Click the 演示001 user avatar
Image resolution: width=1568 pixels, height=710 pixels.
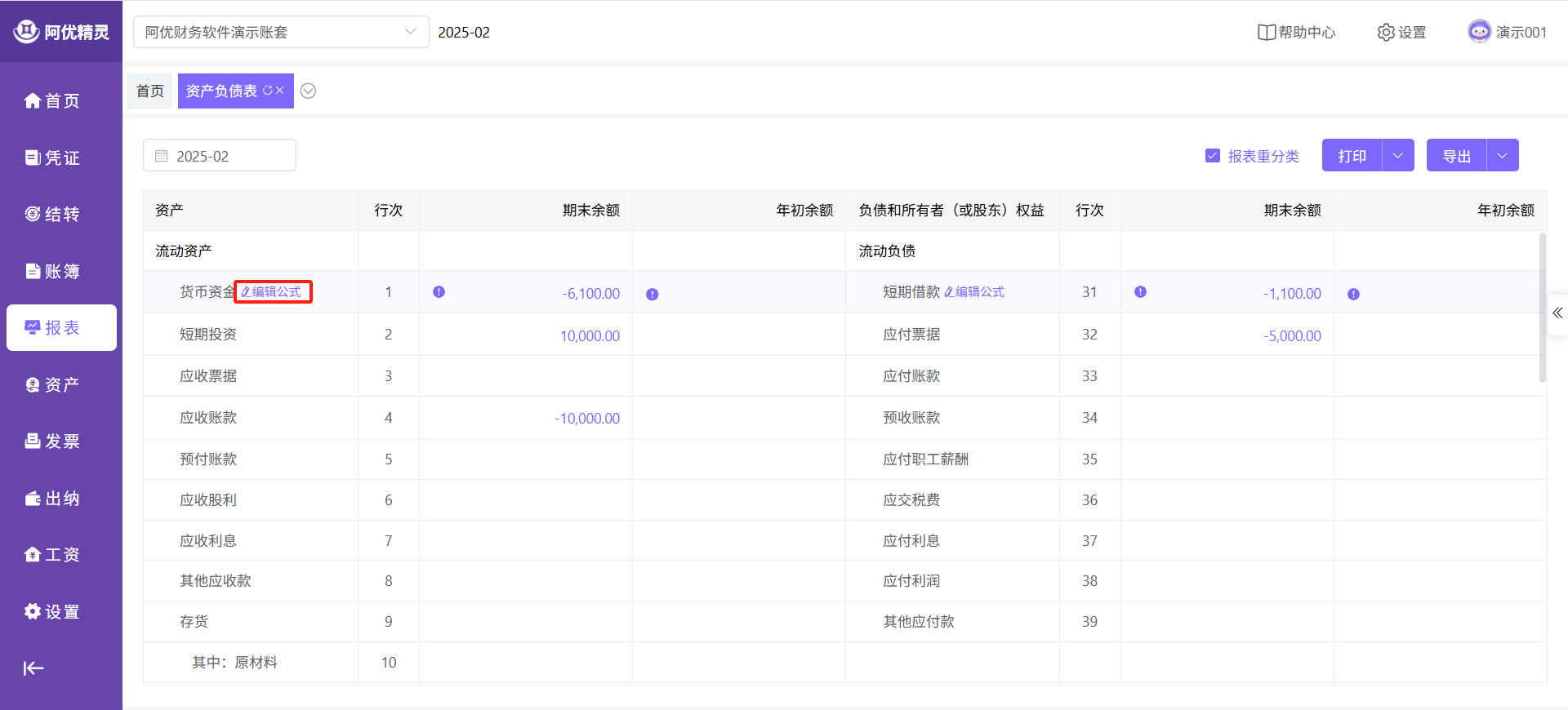1479,32
